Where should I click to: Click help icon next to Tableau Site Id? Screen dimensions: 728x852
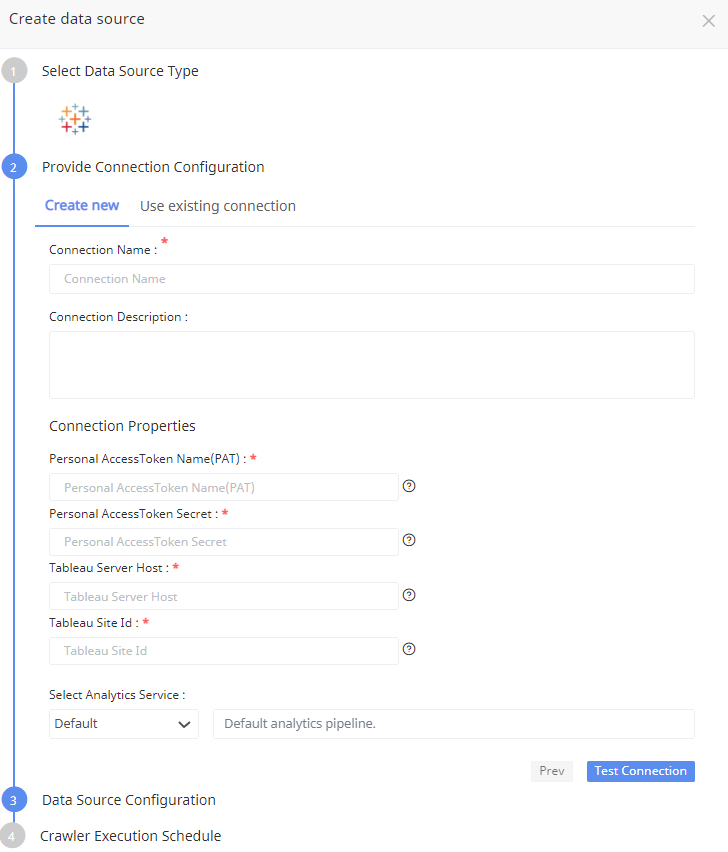pos(409,649)
